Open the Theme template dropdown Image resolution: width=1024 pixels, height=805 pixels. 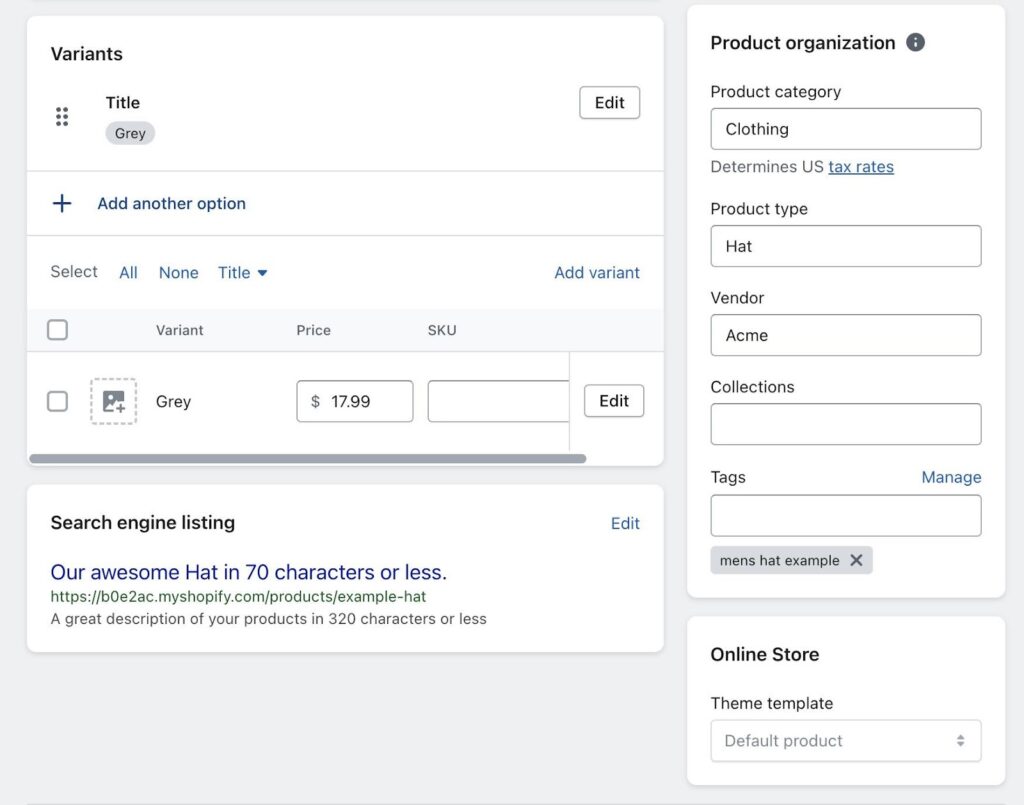click(845, 741)
